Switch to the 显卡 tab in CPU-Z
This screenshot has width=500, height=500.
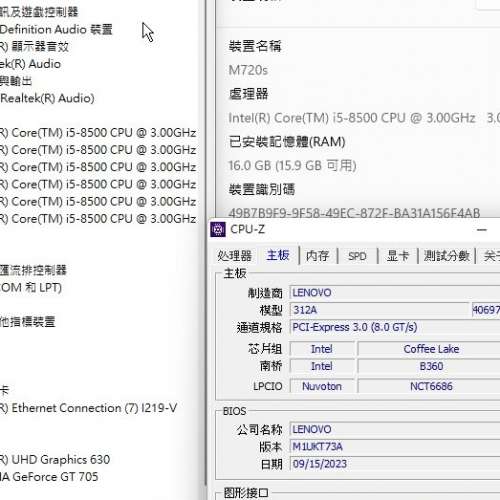(x=398, y=256)
